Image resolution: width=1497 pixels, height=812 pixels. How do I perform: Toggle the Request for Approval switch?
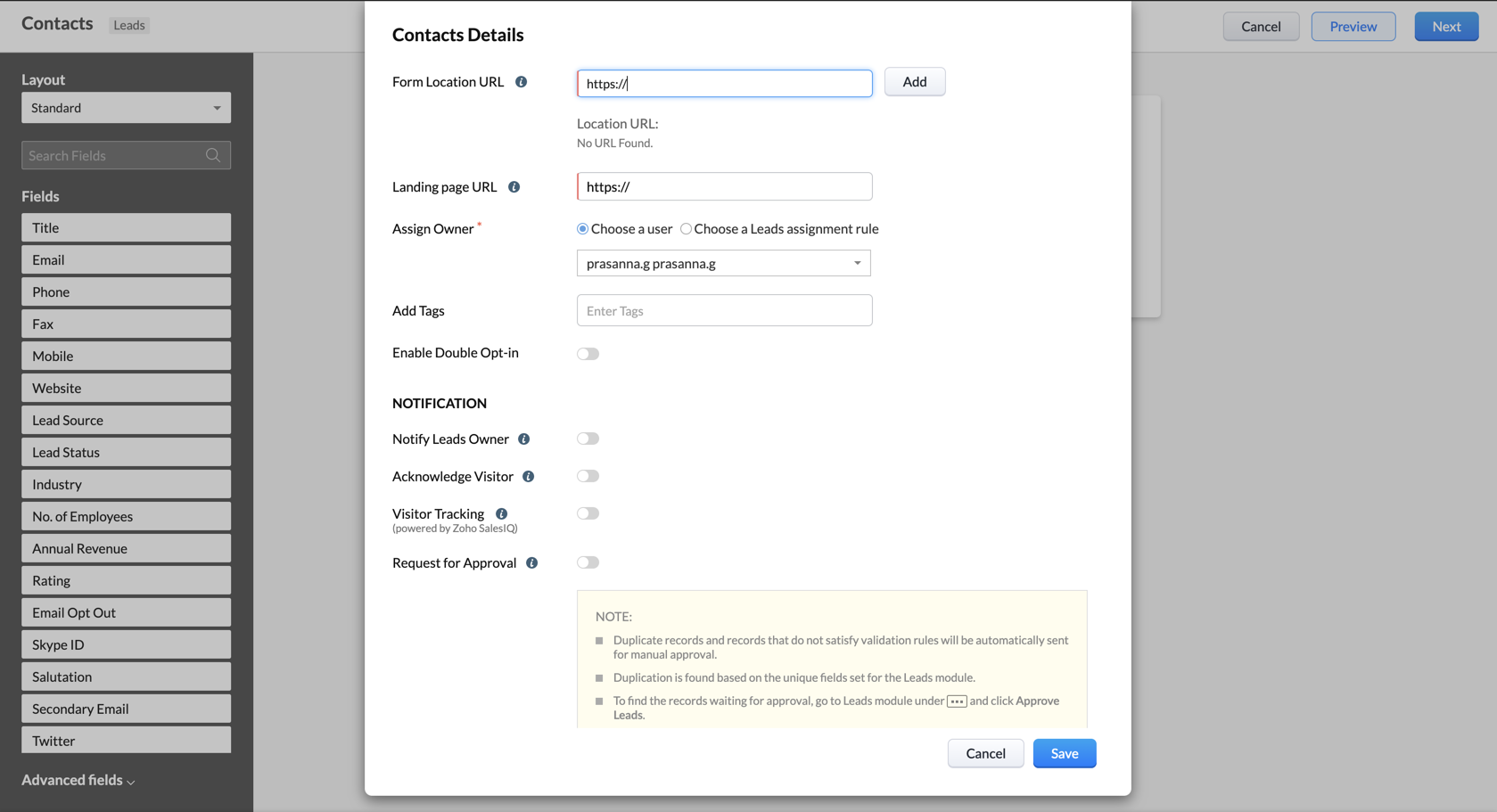588,562
